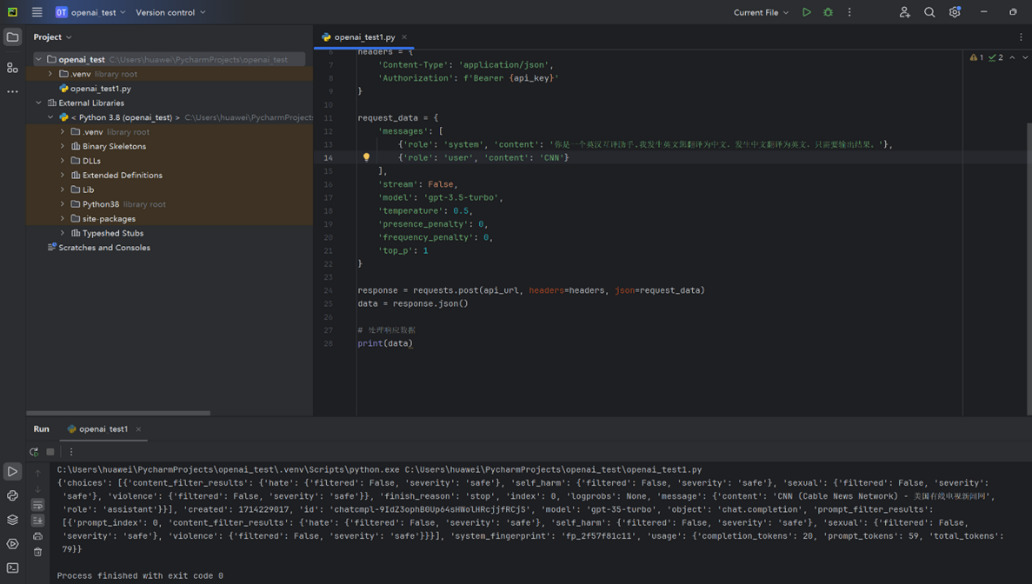Collapse Python 3.8 (openai_test) node
Image resolution: width=1032 pixels, height=584 pixels.
(50, 117)
